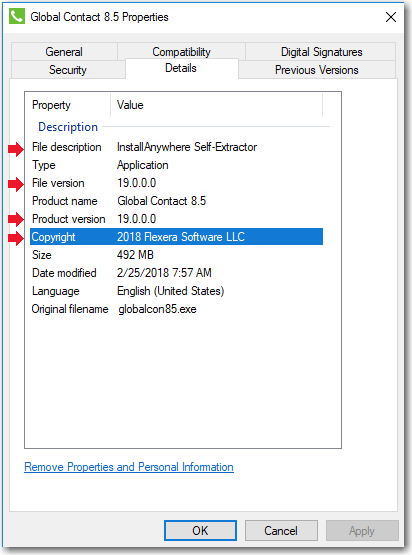
Task: Open the Previous Versions tab
Action: click(x=317, y=70)
